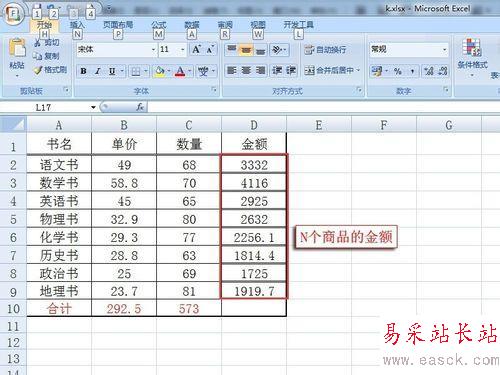Open the fill color dropdown arrow
This screenshot has width=500, height=375.
[169, 71]
